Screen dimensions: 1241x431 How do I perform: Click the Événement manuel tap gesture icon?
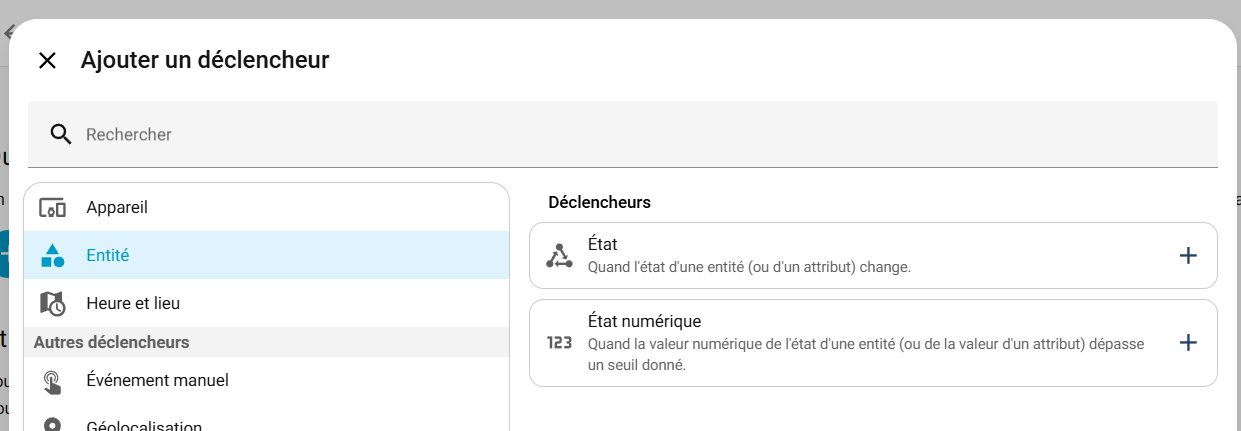53,381
